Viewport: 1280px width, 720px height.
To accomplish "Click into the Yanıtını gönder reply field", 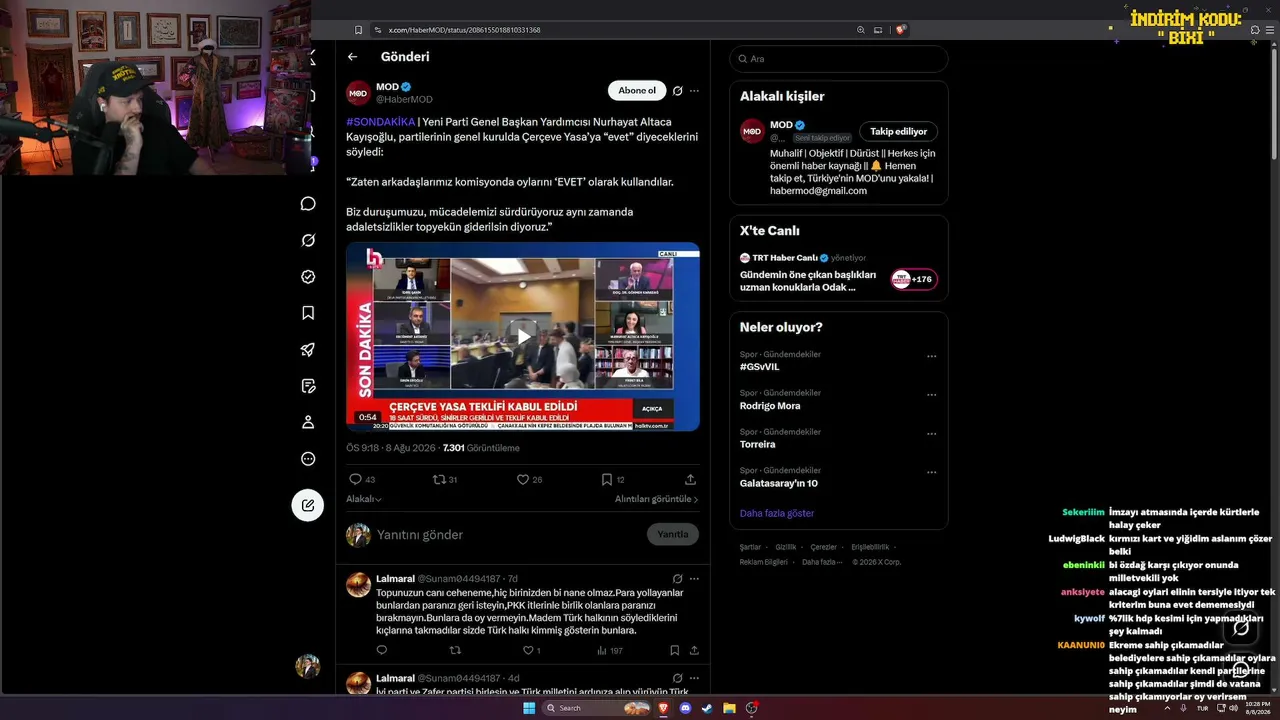I will pyautogui.click(x=507, y=535).
